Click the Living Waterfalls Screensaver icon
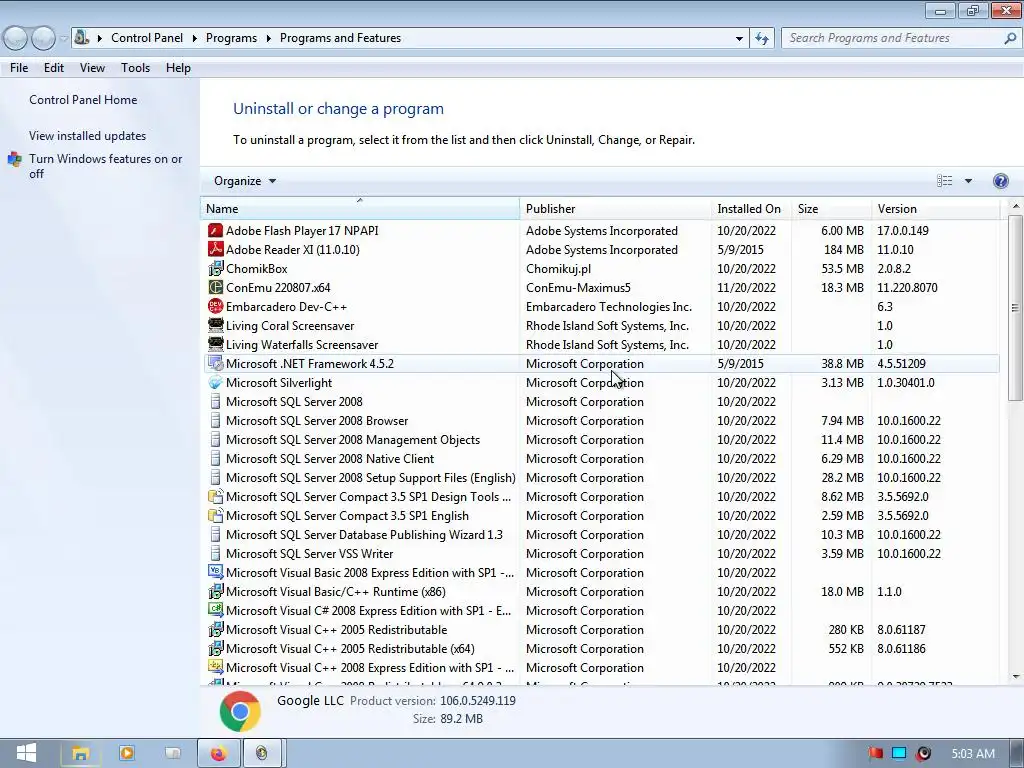The image size is (1024, 768). [215, 344]
